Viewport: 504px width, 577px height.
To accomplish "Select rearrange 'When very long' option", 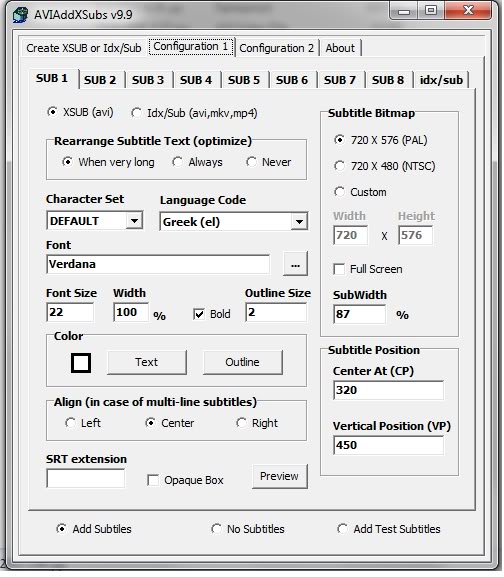I will [x=108, y=162].
